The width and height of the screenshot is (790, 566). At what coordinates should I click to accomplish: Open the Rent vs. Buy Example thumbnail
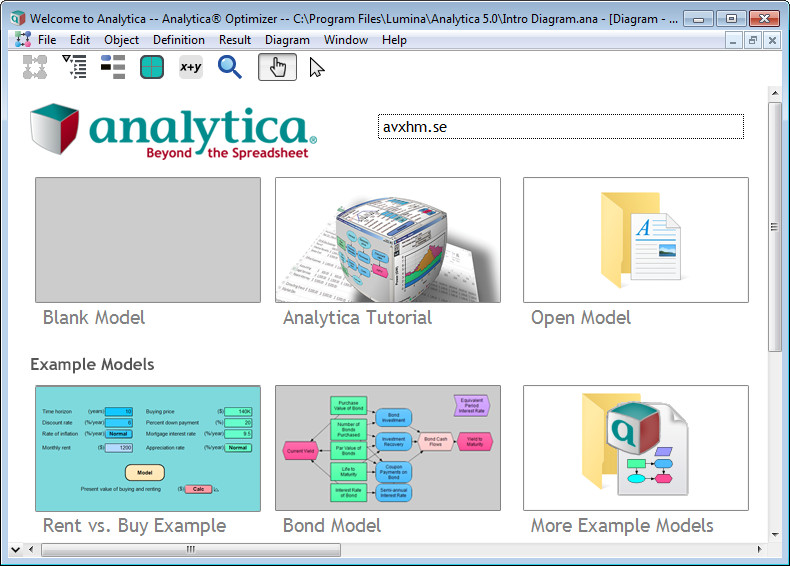tap(148, 449)
